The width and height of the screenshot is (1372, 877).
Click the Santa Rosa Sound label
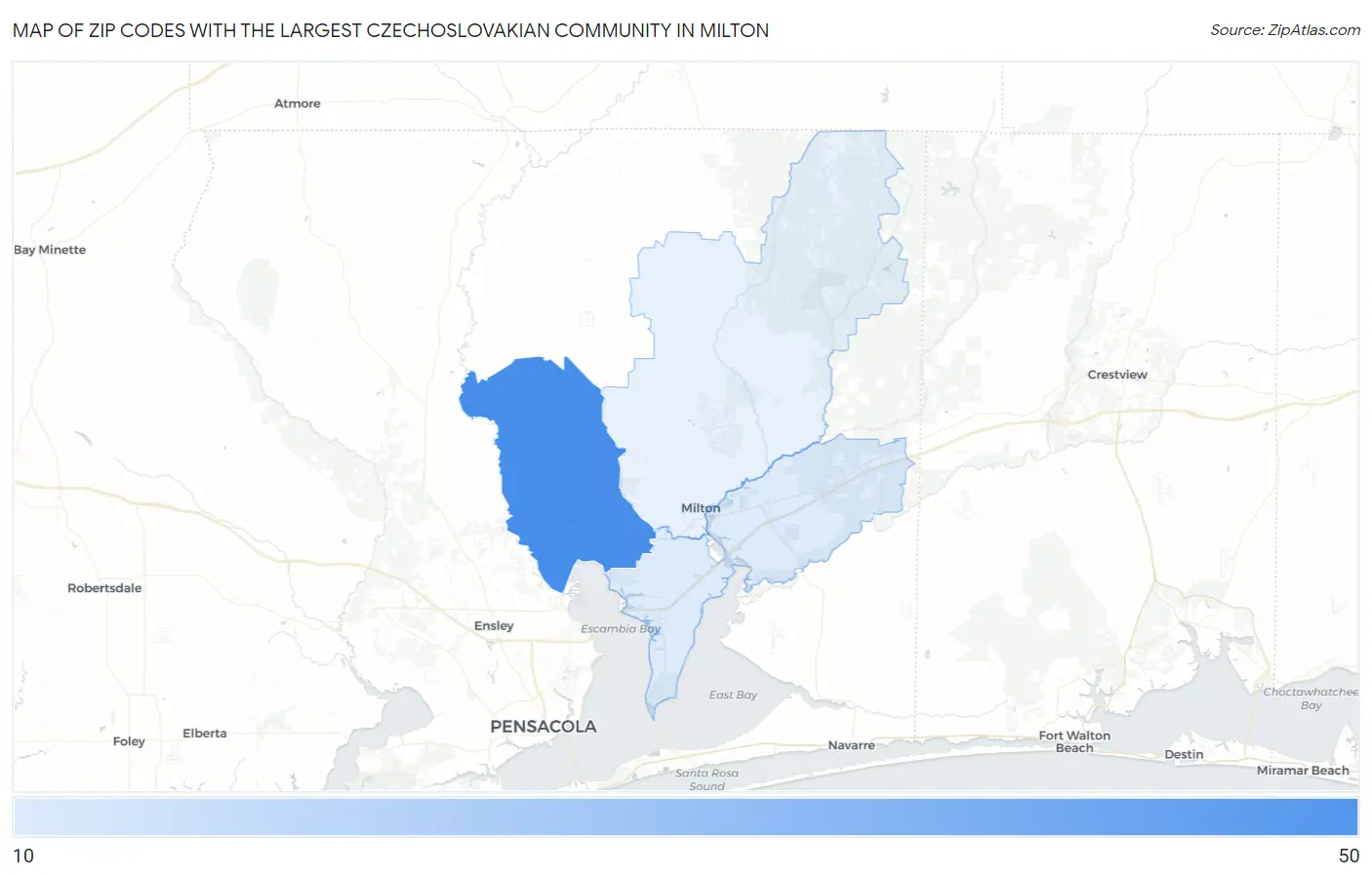706,779
